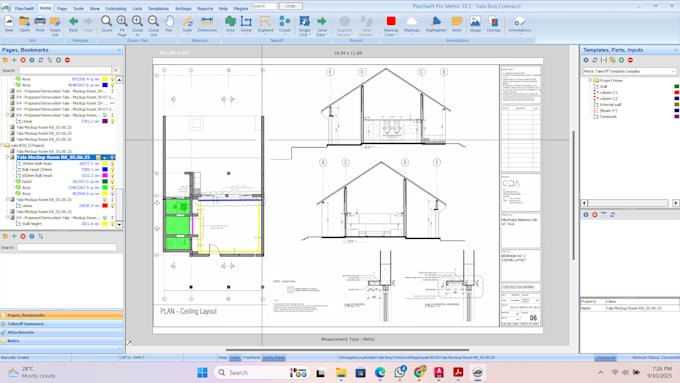Click the Zoom In icon
This screenshot has height=383, width=680.
[x=137, y=21]
